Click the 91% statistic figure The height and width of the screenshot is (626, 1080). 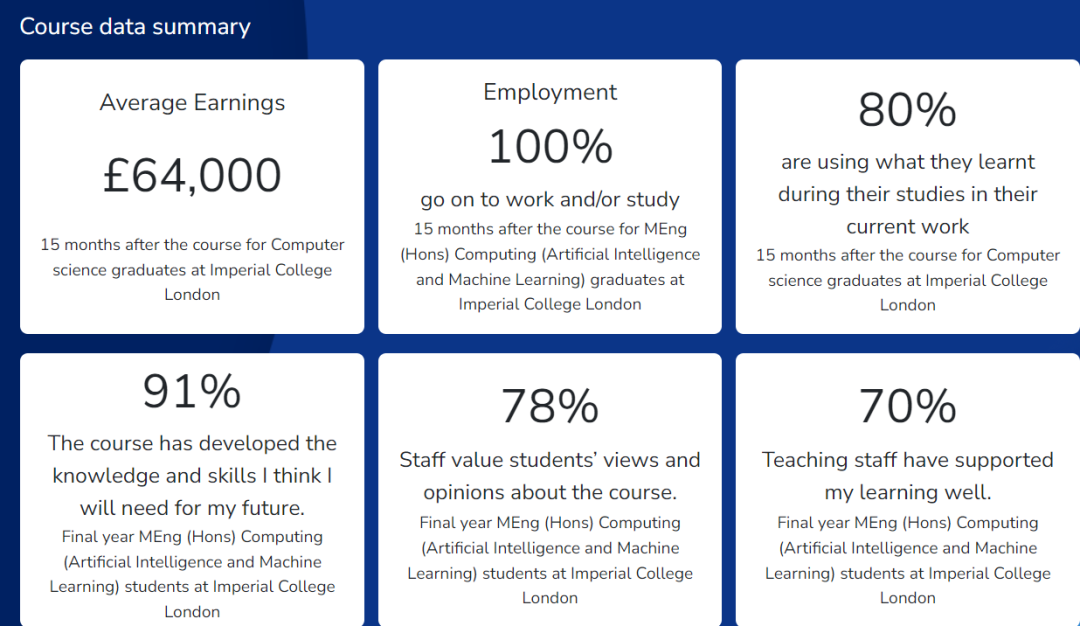point(192,392)
